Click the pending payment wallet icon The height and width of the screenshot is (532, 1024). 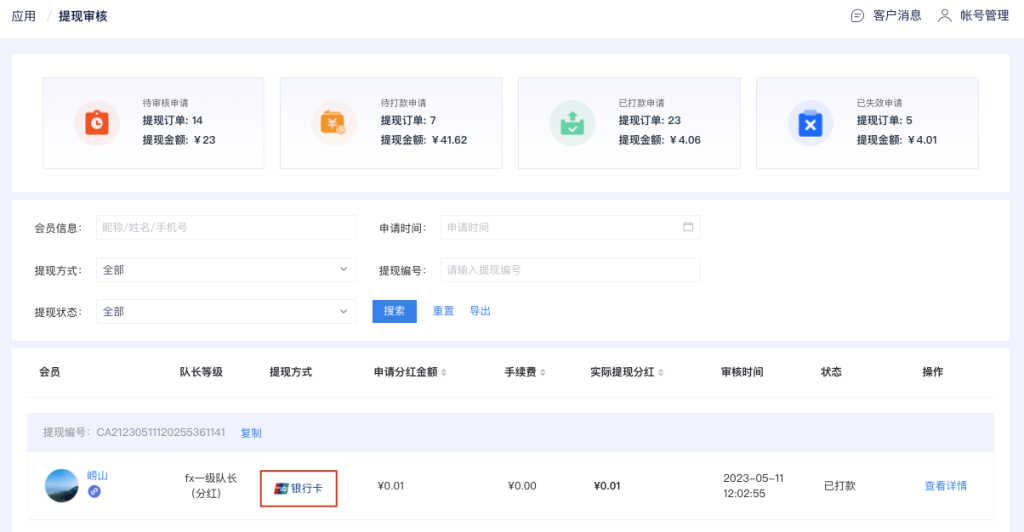(x=334, y=123)
